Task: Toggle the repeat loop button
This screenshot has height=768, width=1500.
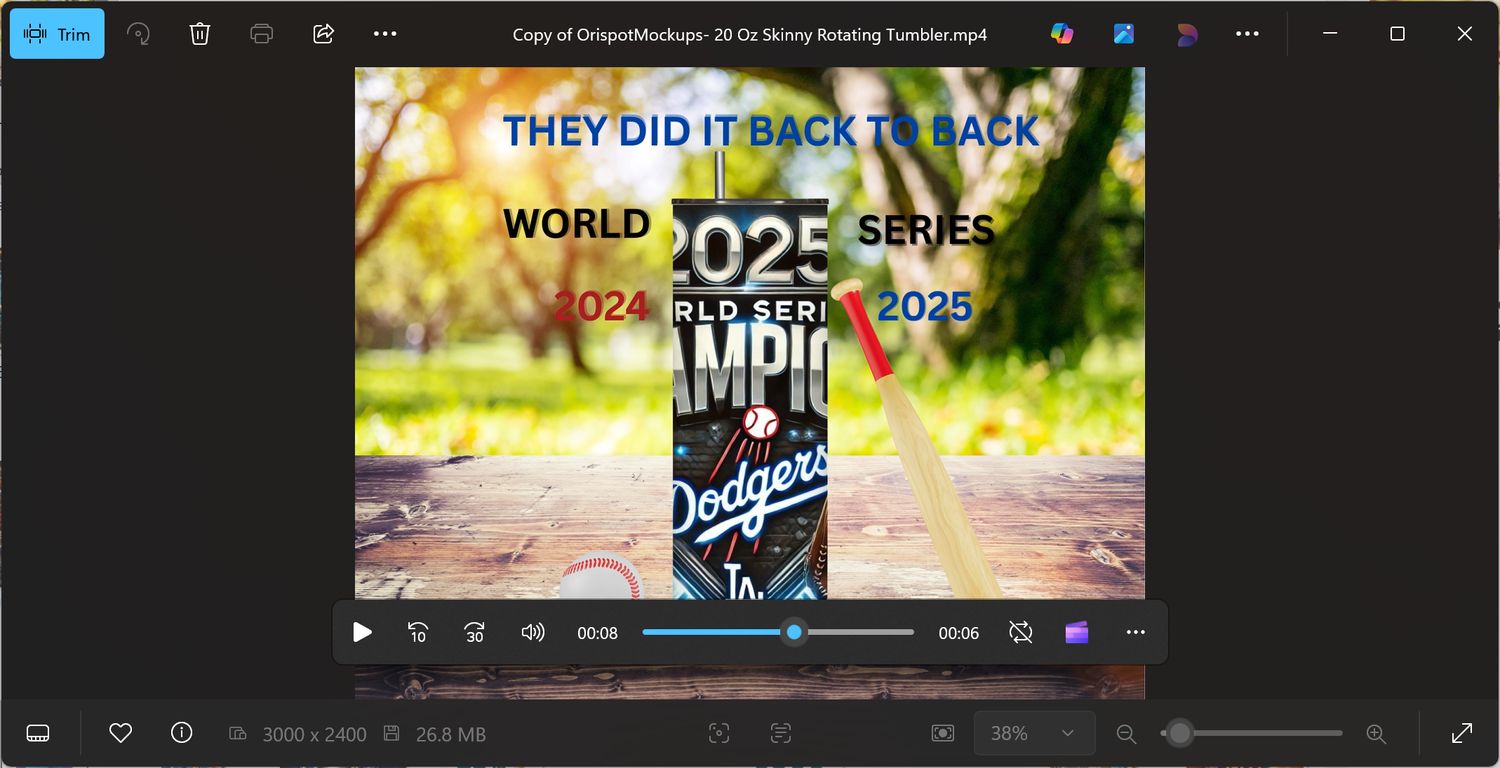Action: (1021, 632)
